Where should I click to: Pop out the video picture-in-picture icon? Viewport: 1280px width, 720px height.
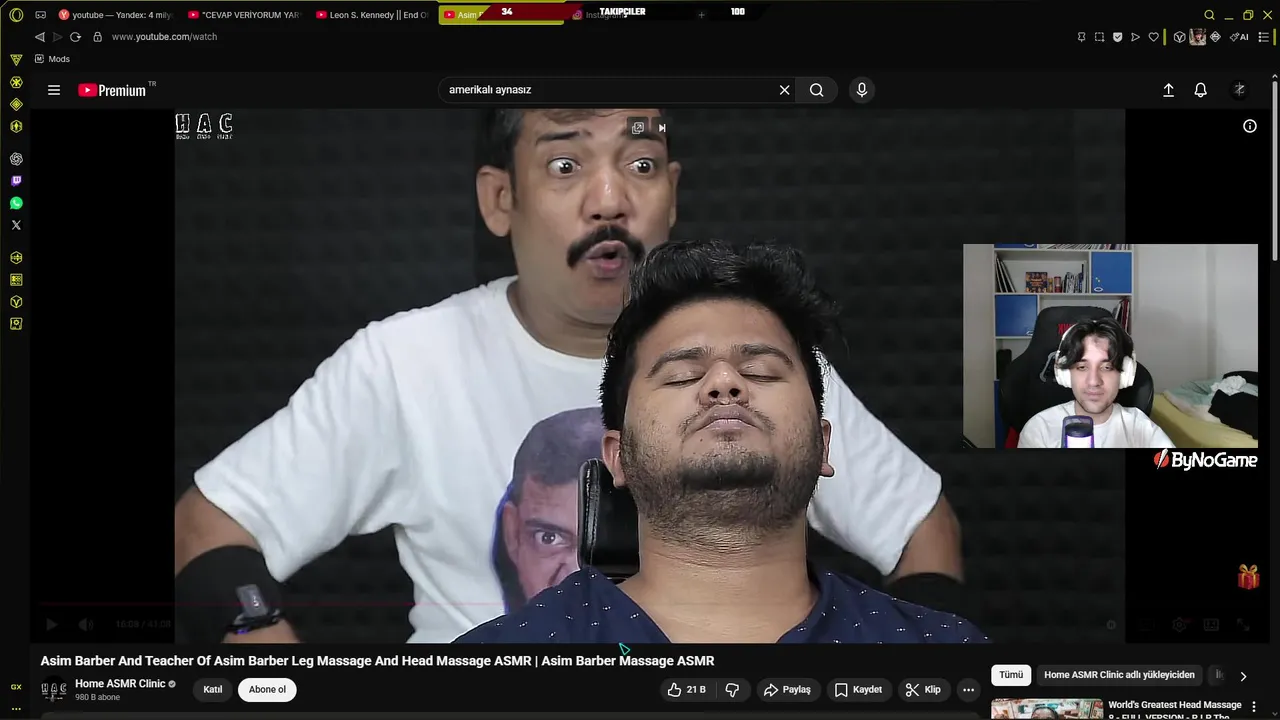pyautogui.click(x=637, y=128)
